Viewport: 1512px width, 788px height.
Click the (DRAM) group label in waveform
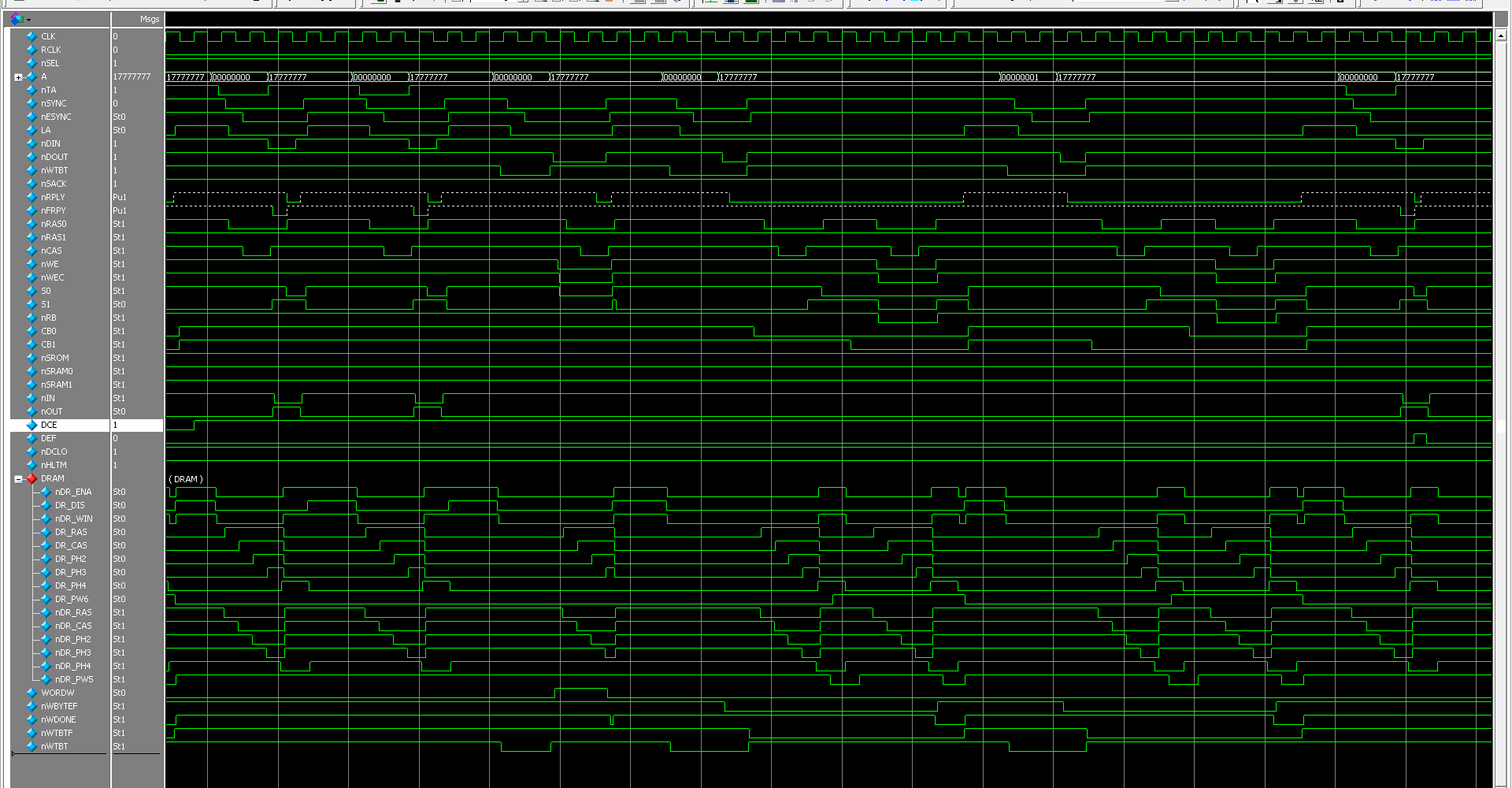186,479
